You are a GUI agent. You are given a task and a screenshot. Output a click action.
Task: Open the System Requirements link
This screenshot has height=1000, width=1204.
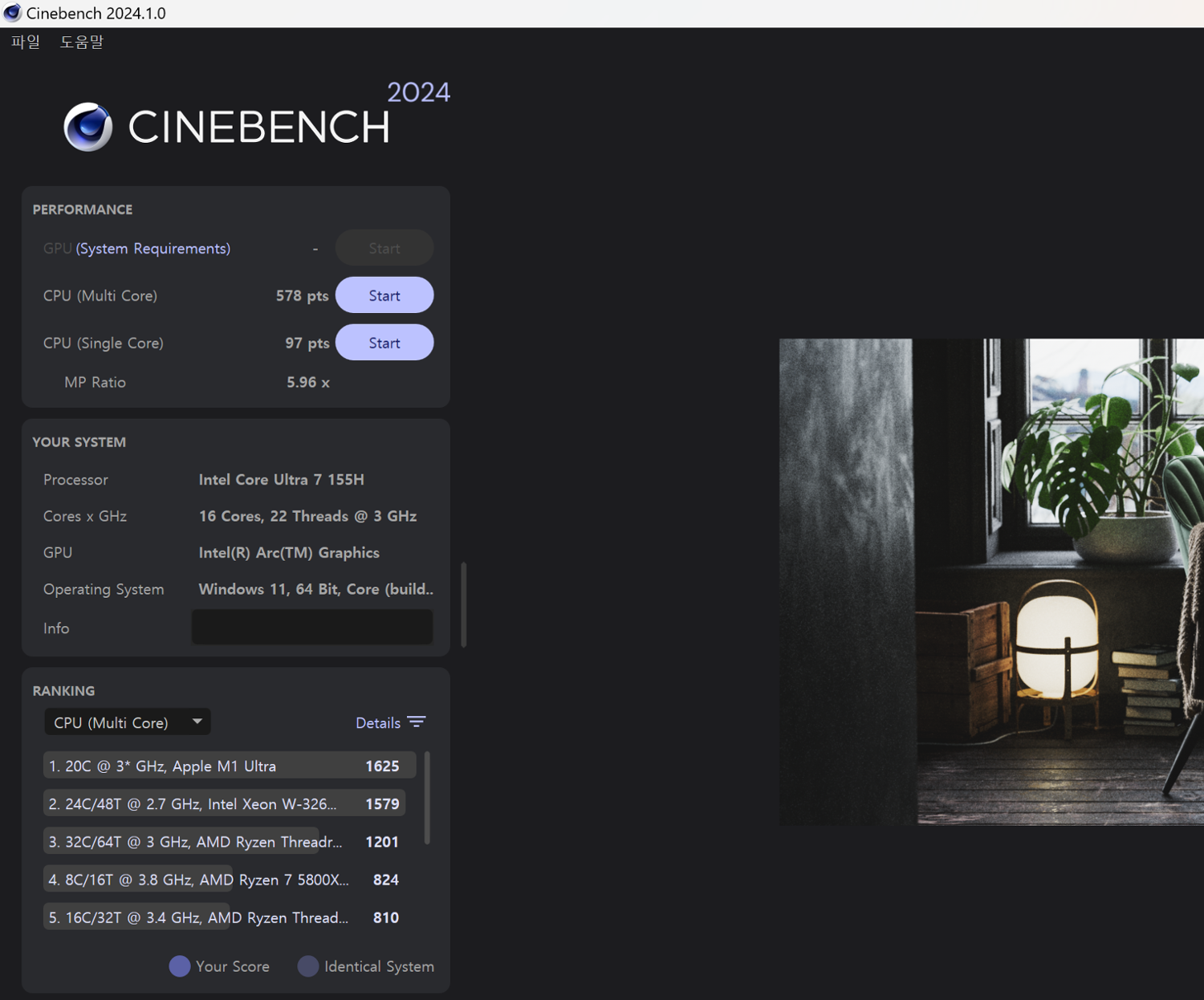(x=153, y=249)
